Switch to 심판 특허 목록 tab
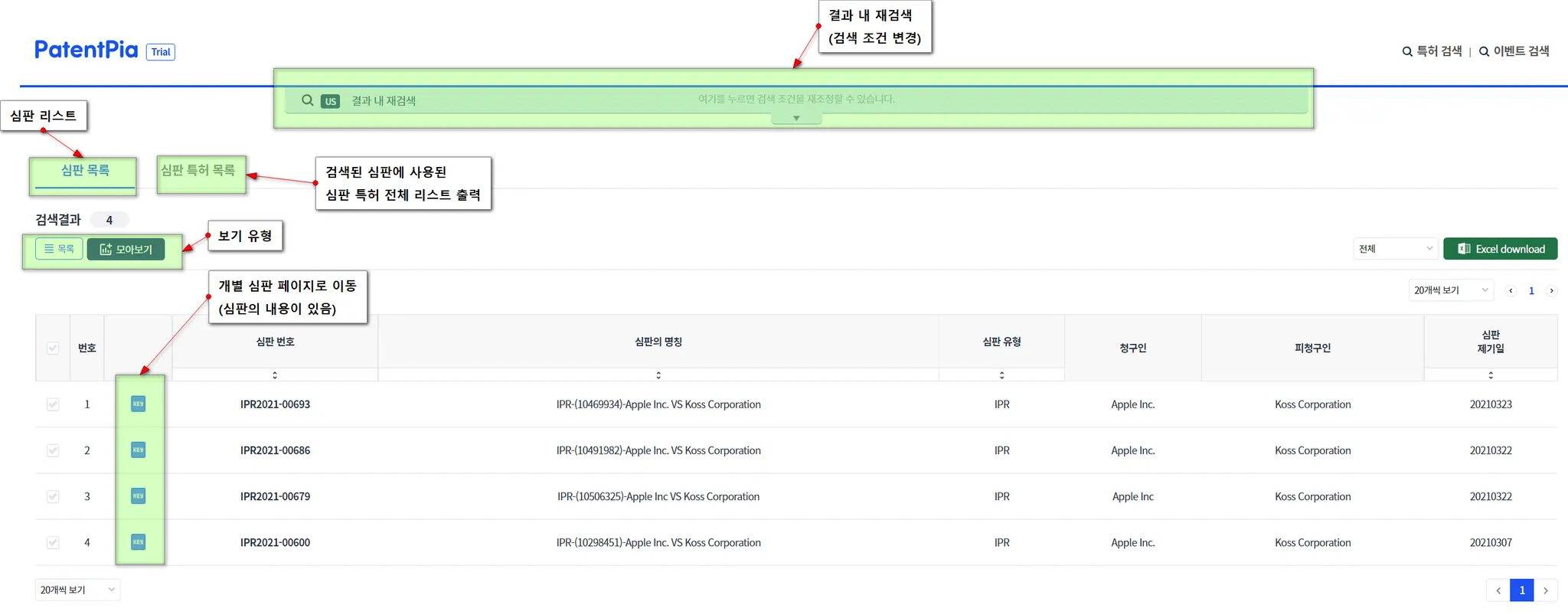 tap(198, 170)
